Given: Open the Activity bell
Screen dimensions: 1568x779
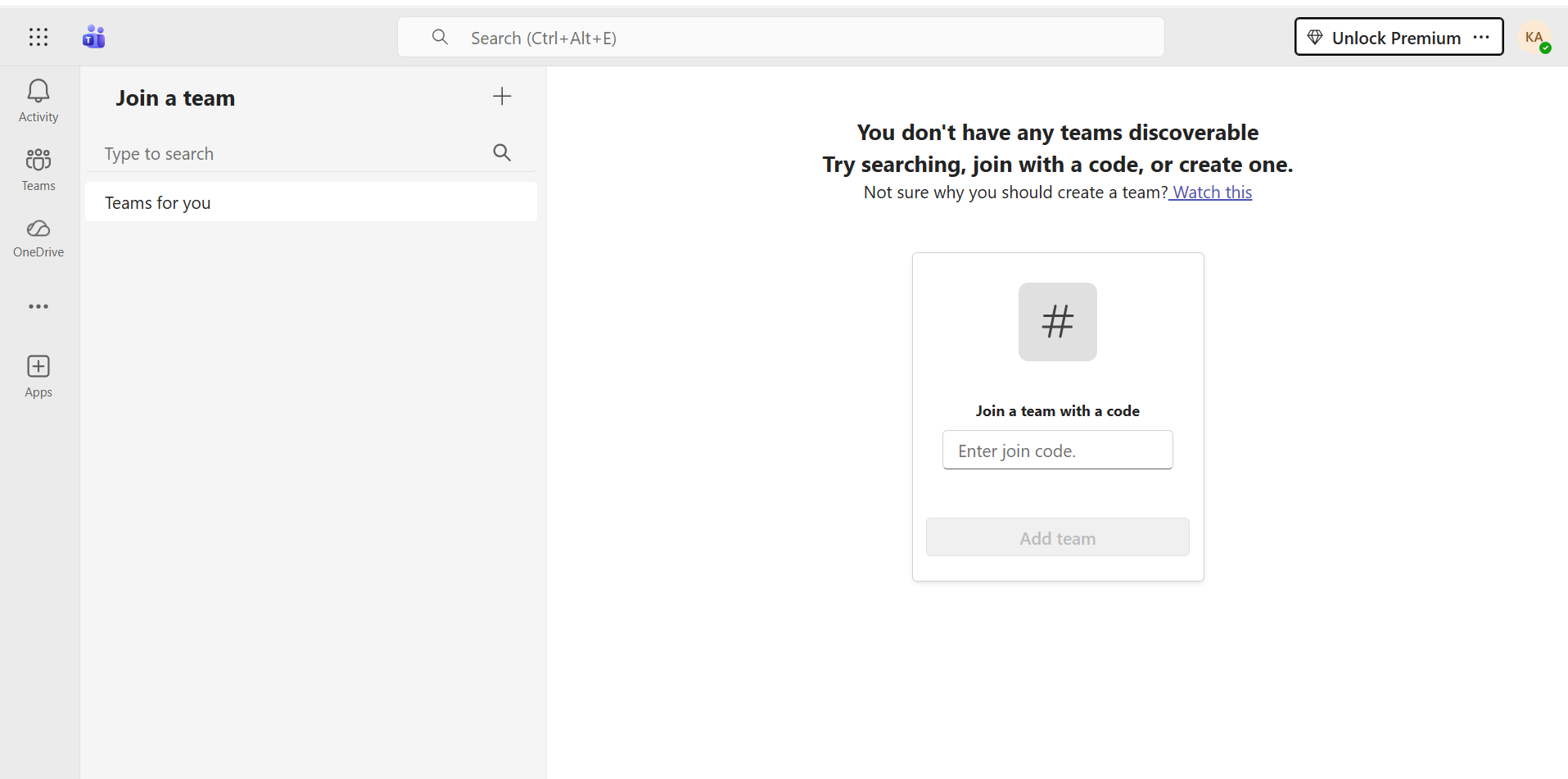Looking at the screenshot, I should point(38,101).
